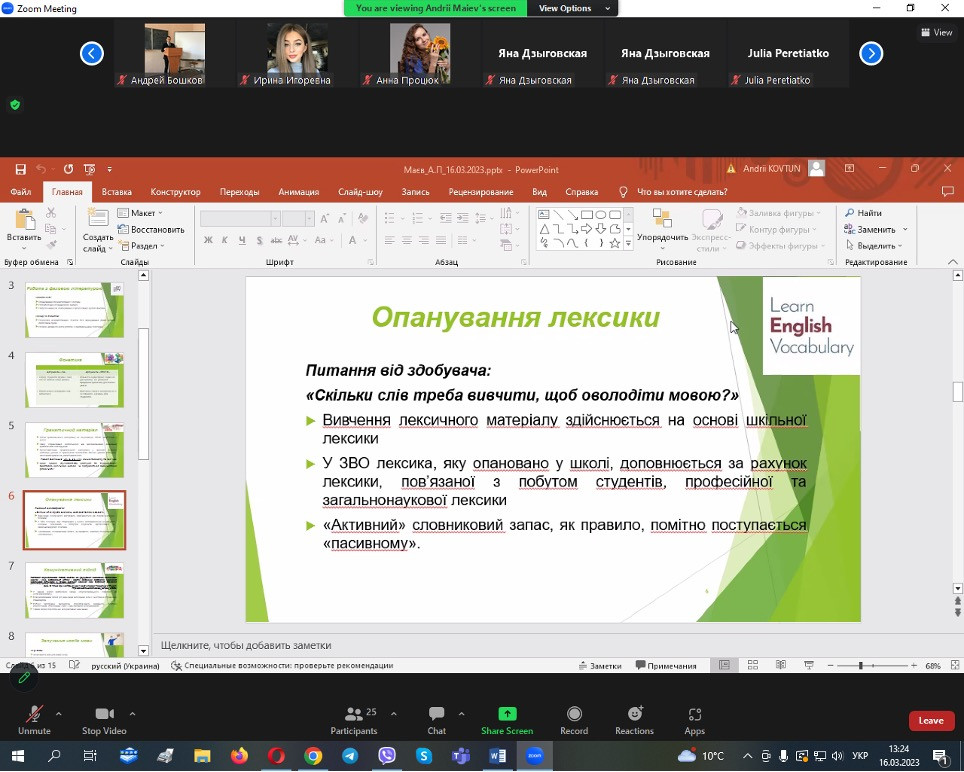Screen dimensions: 964x772
Task: Switch to the Анимация ribbon tab
Action: pos(298,192)
